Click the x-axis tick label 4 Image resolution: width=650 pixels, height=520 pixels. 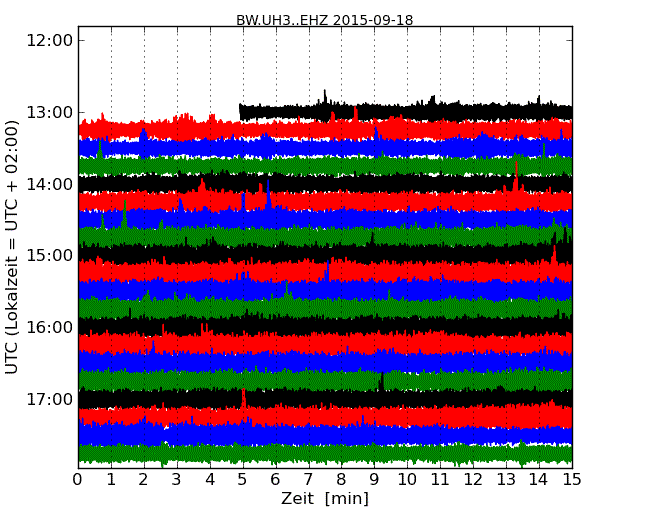[x=210, y=480]
